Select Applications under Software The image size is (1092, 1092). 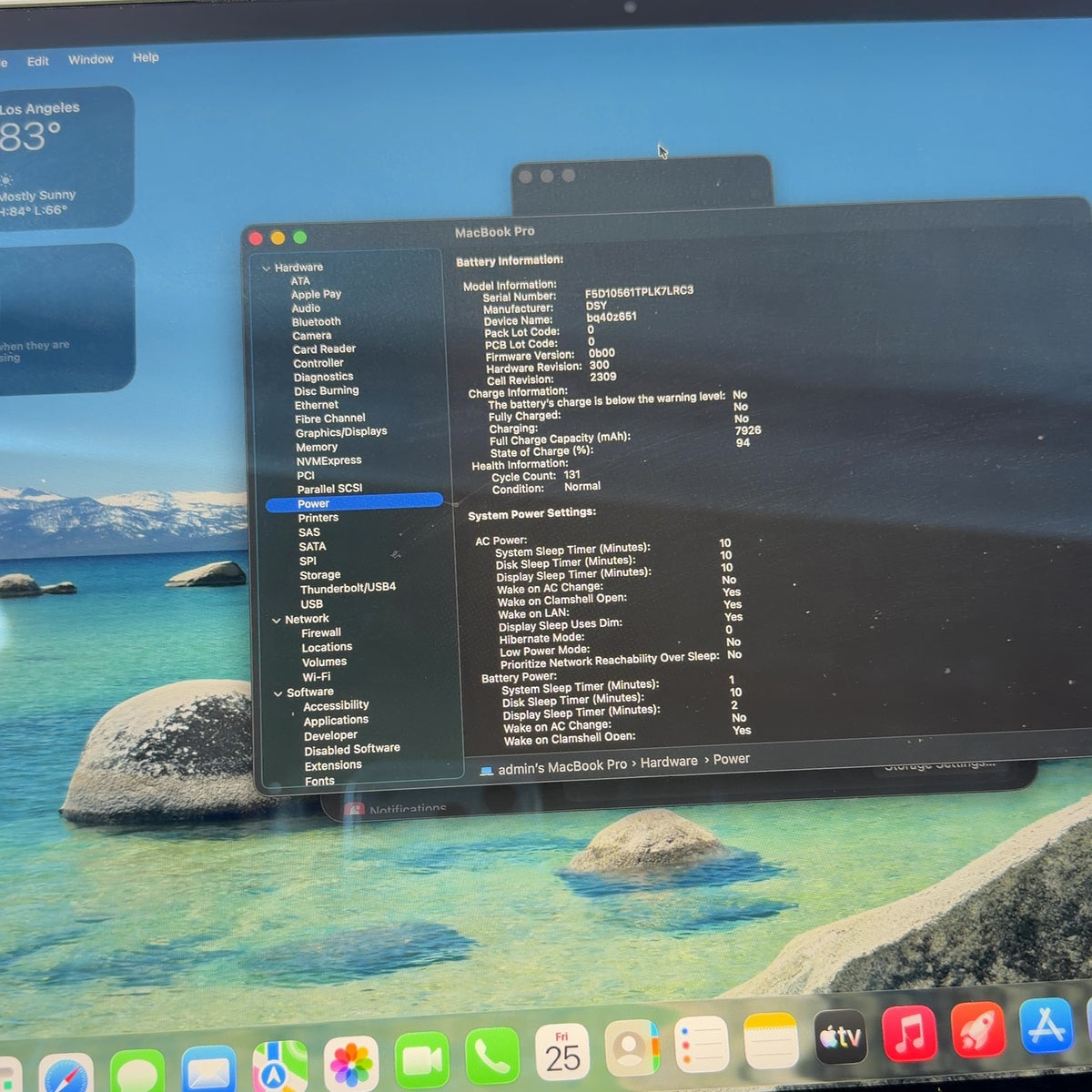[336, 721]
